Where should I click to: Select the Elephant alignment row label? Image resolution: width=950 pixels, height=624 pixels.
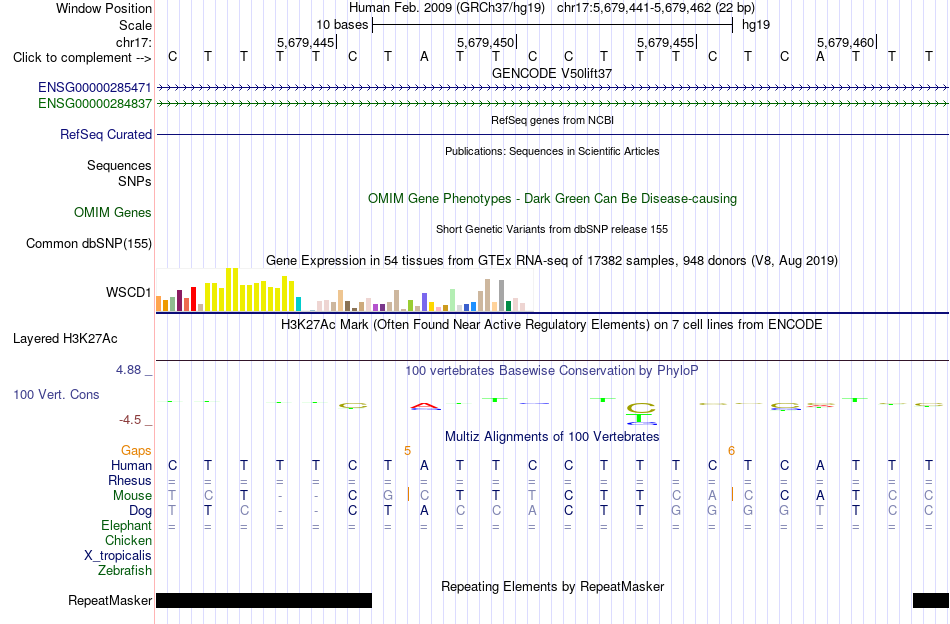click(126, 525)
